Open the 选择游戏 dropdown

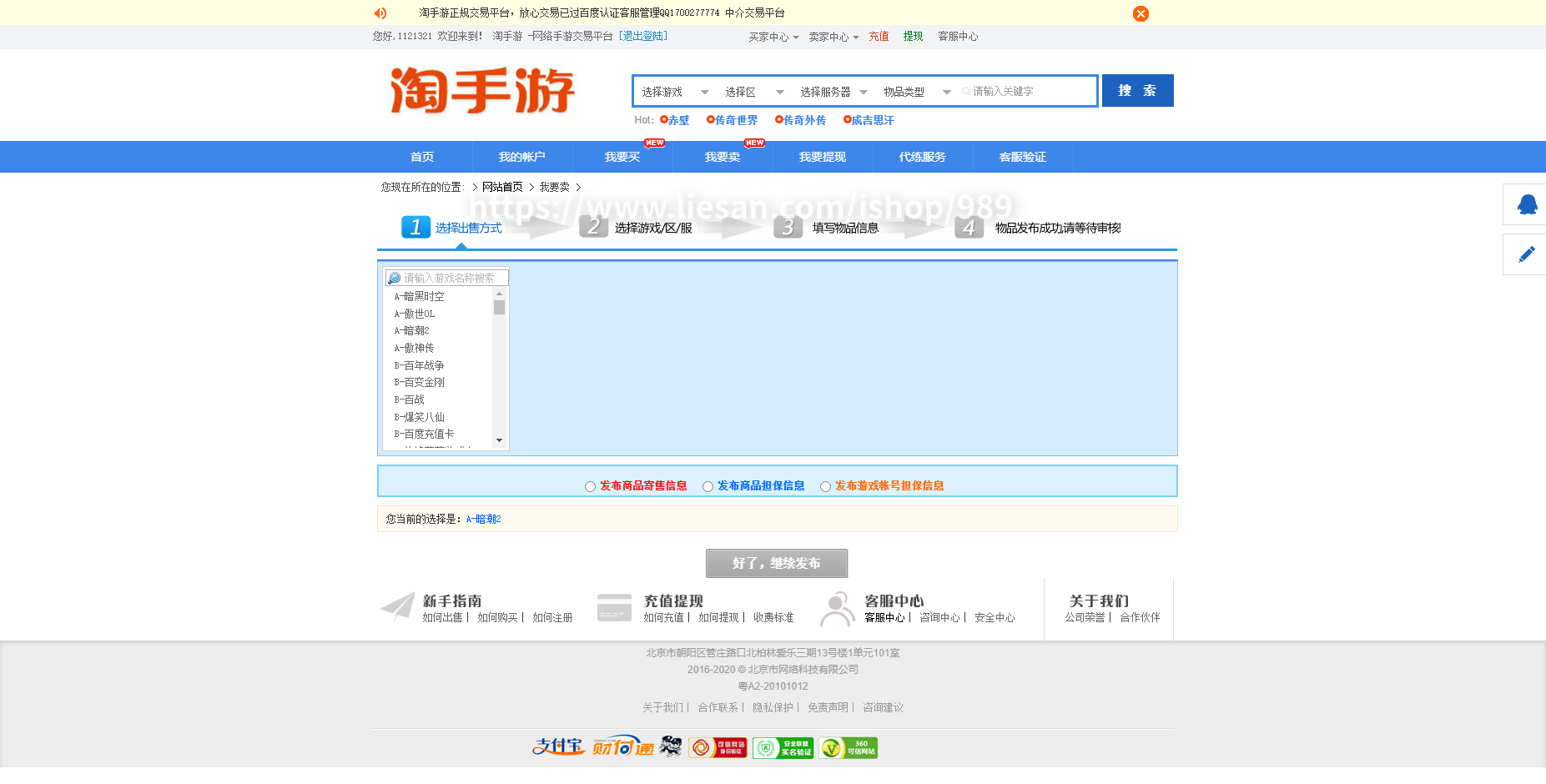click(675, 92)
